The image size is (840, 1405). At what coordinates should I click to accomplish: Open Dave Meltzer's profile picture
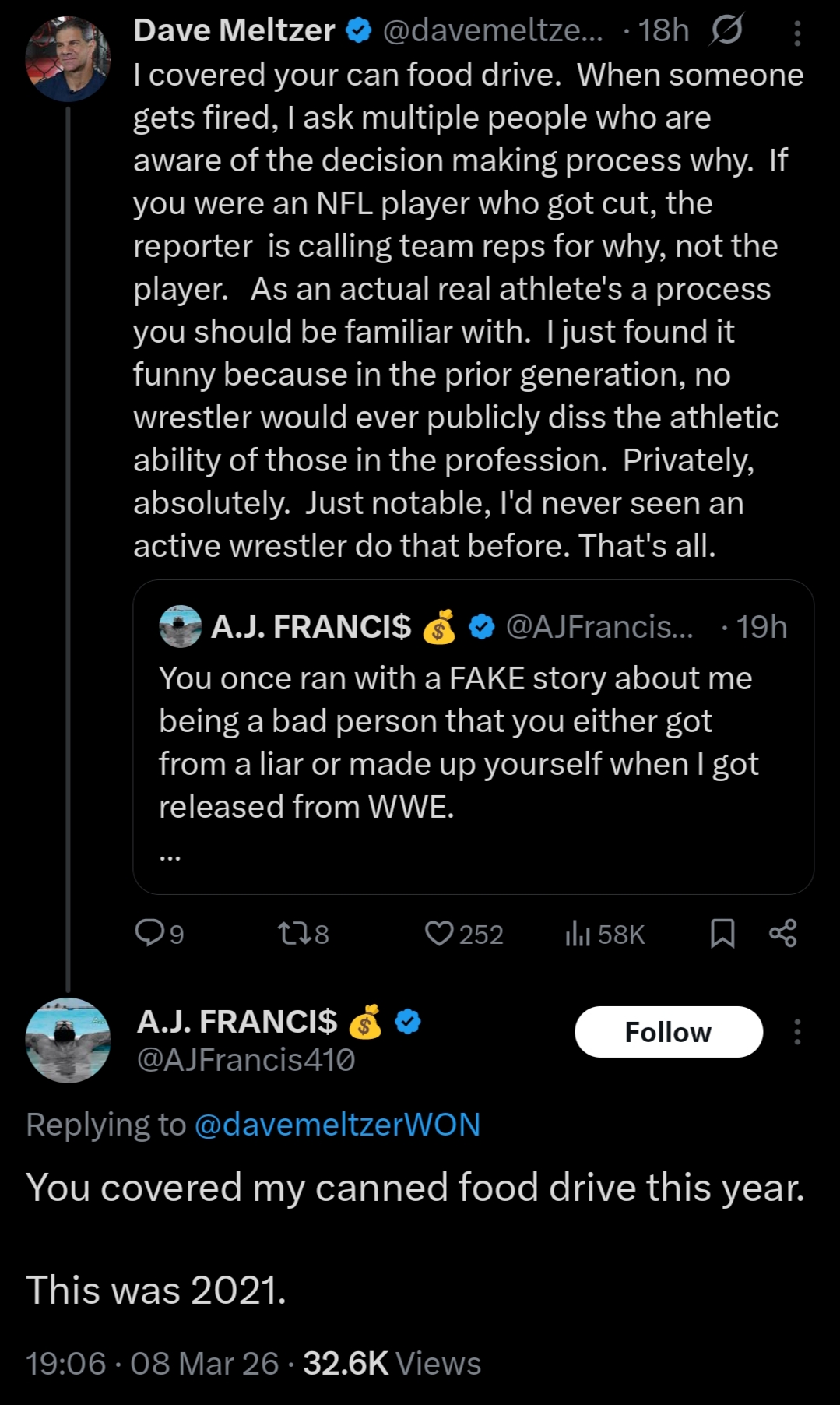(x=68, y=59)
